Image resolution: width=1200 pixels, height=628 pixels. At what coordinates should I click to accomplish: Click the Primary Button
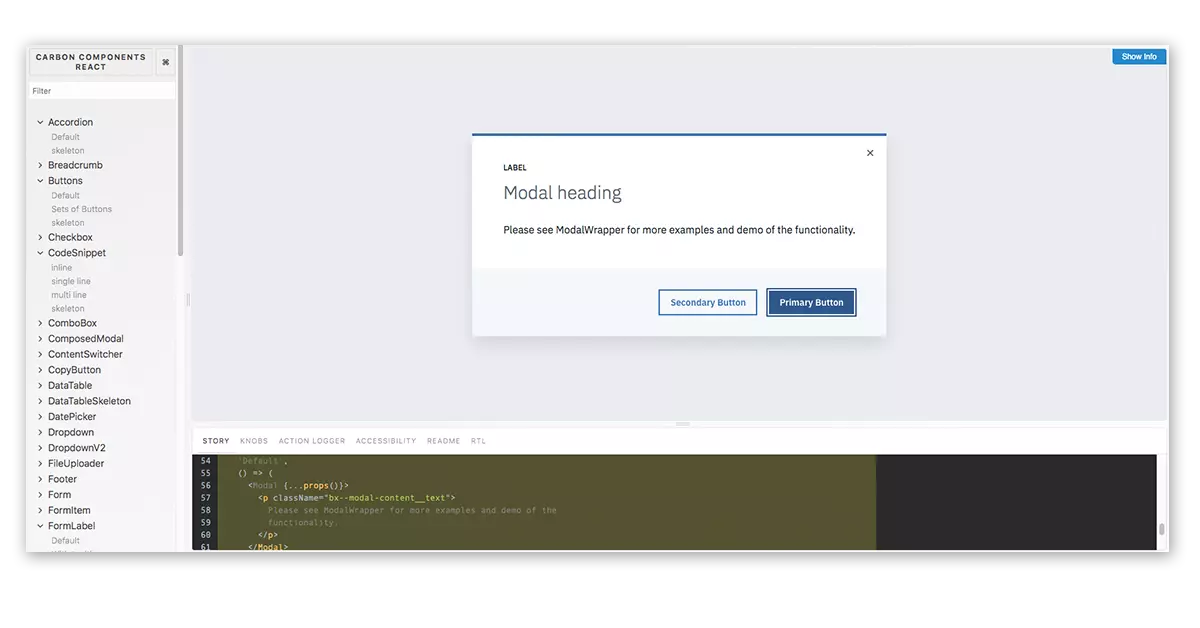811,302
